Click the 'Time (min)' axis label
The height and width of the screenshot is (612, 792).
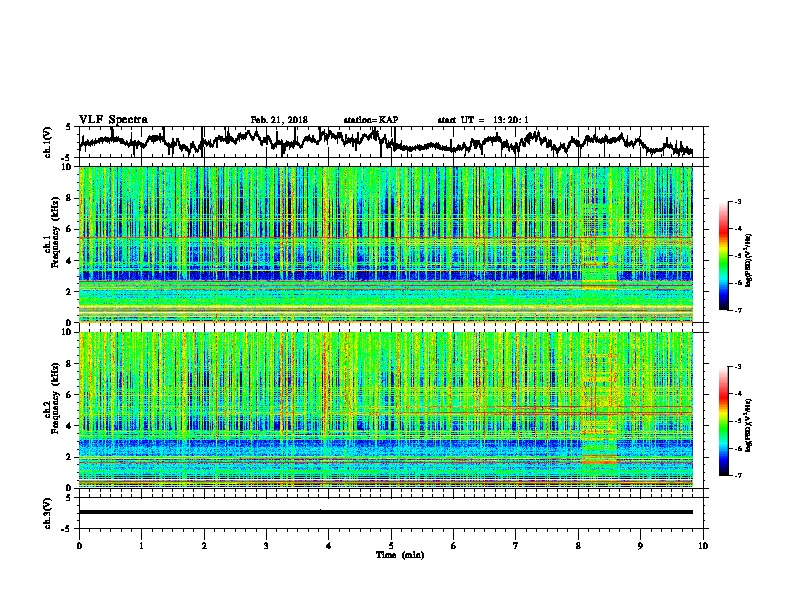click(x=400, y=555)
